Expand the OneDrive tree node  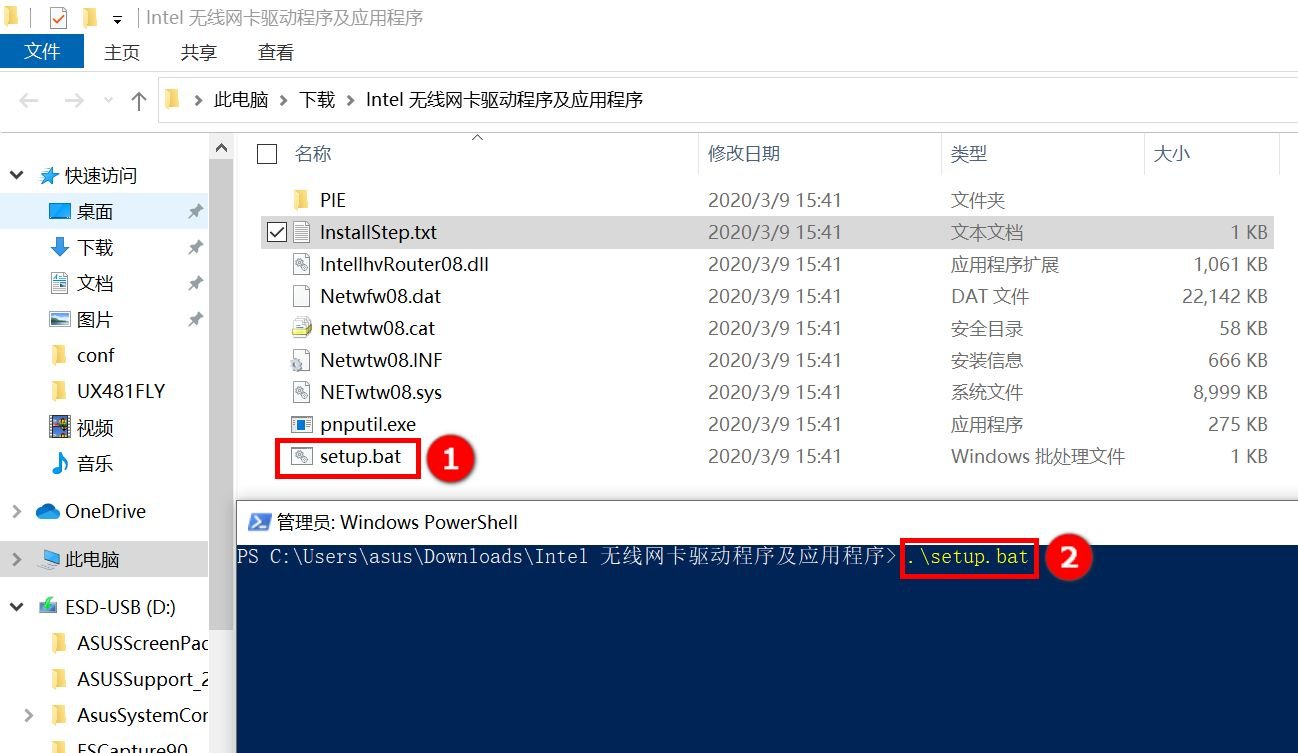[x=16, y=511]
